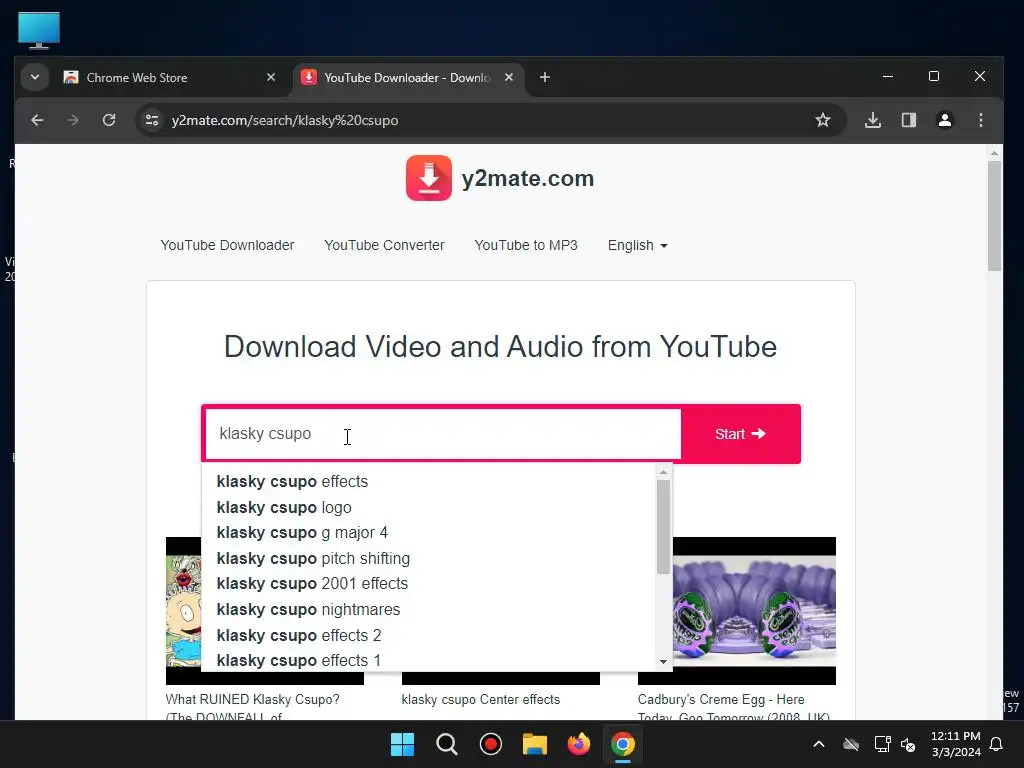Open What RUINED Klasky Csupo thumbnail
This screenshot has width=1024, height=768.
click(184, 611)
